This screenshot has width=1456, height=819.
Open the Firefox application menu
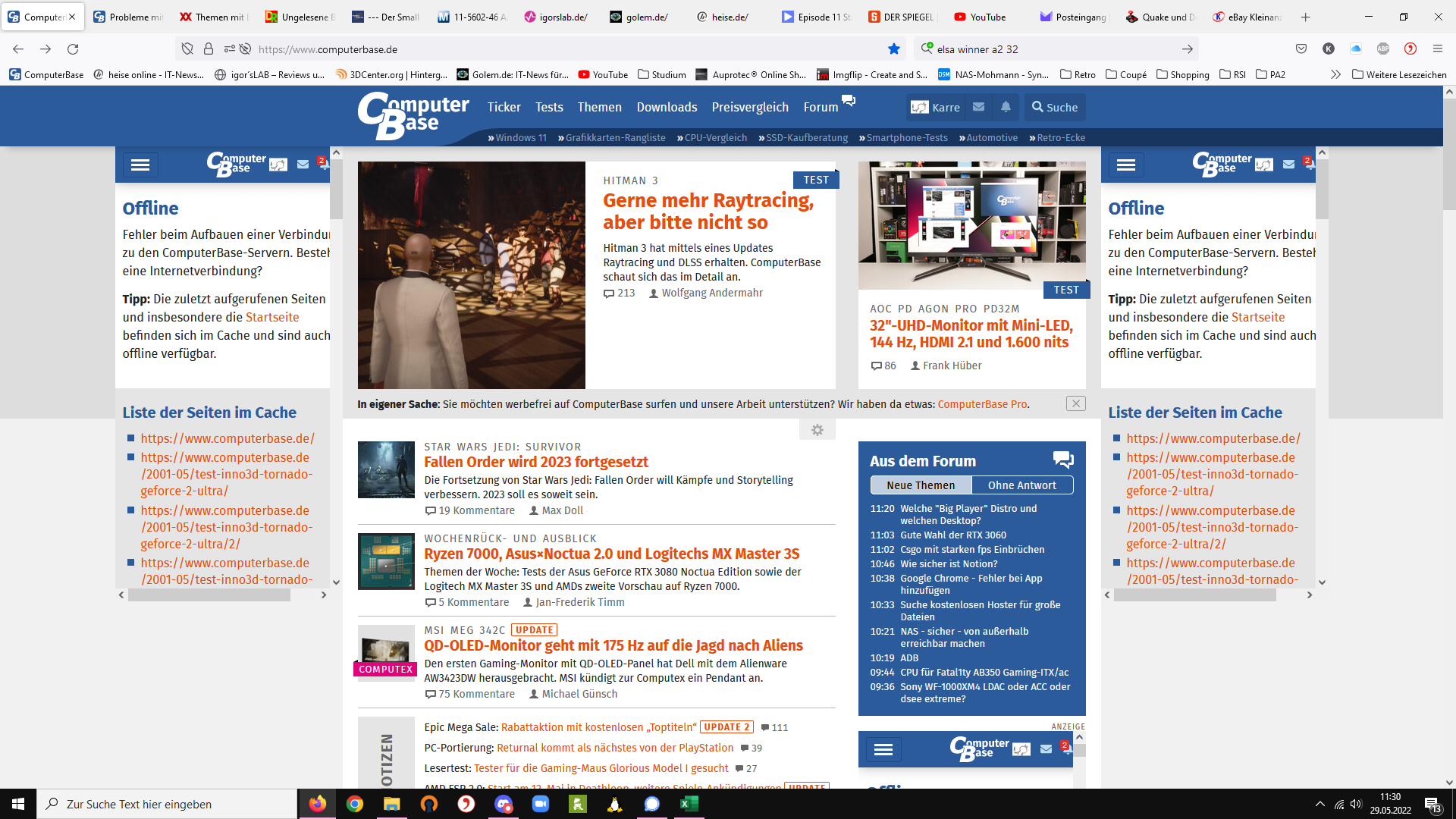click(1438, 49)
